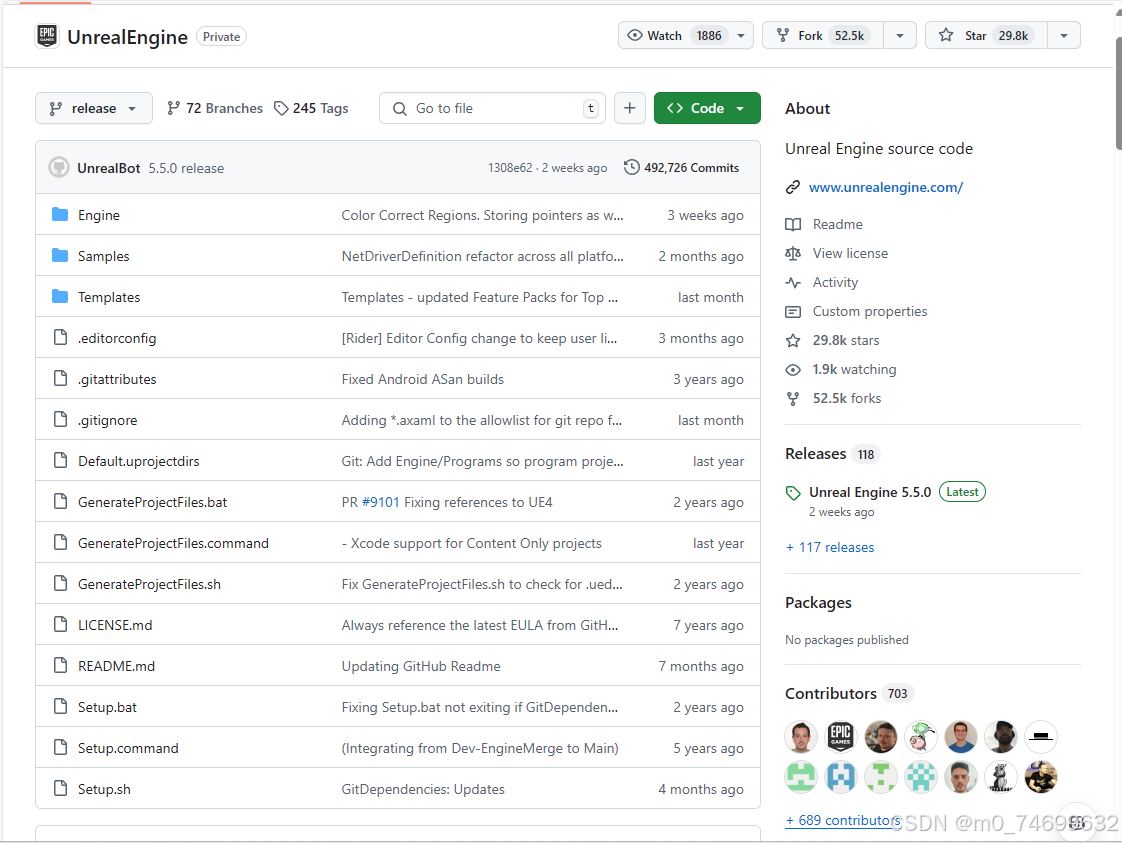Open the www.unrealengine.com link
Image resolution: width=1122 pixels, height=843 pixels.
click(886, 187)
